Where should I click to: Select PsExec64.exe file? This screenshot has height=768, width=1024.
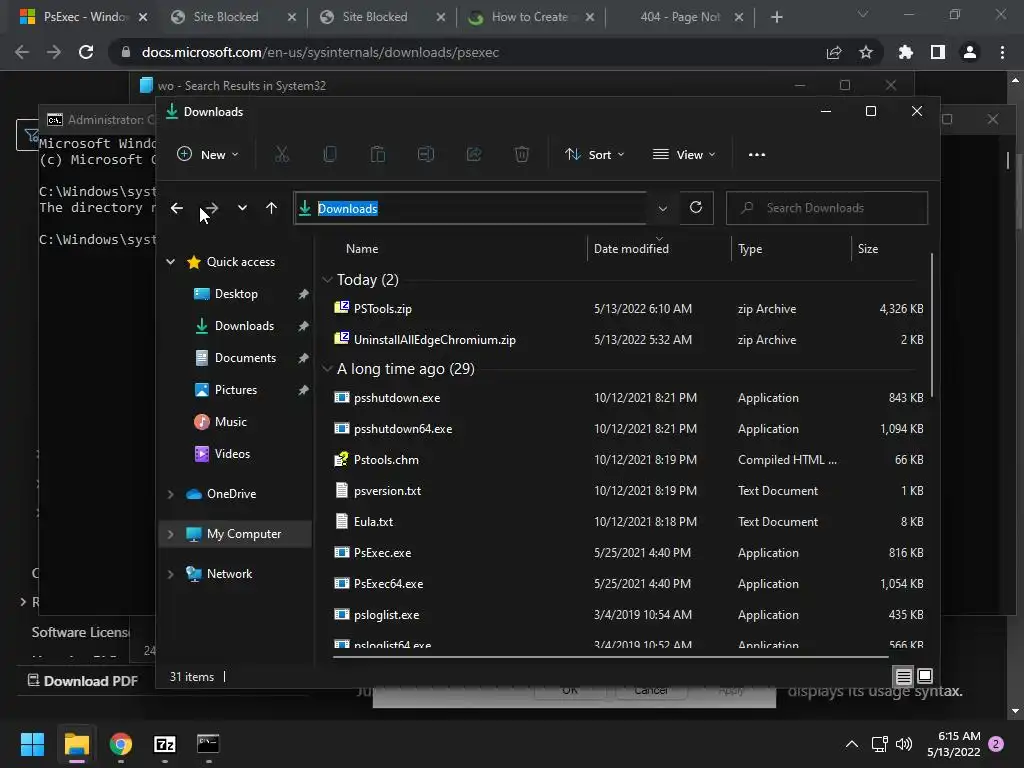(x=389, y=584)
